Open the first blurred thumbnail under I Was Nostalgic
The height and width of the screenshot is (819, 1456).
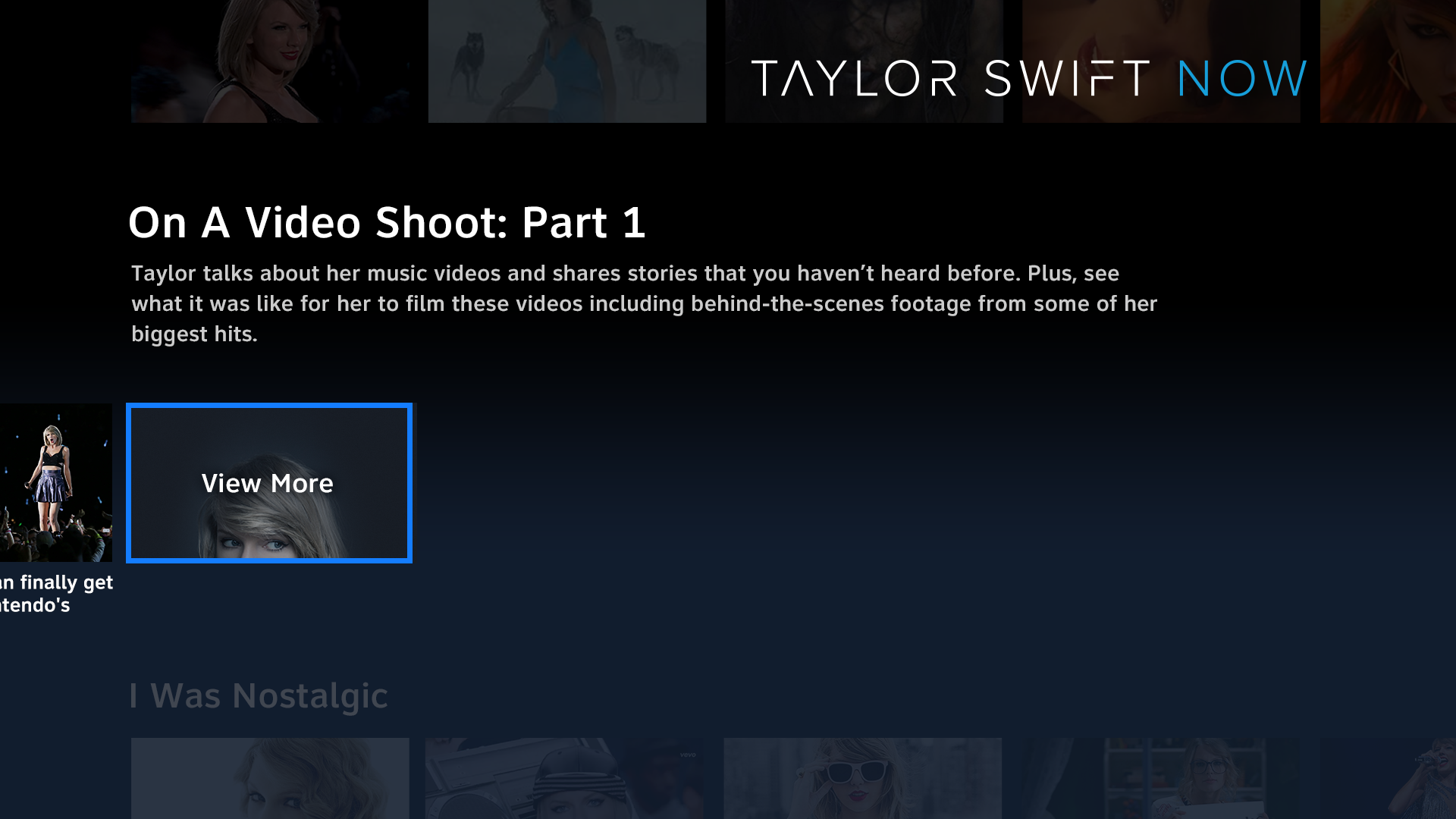coord(270,778)
